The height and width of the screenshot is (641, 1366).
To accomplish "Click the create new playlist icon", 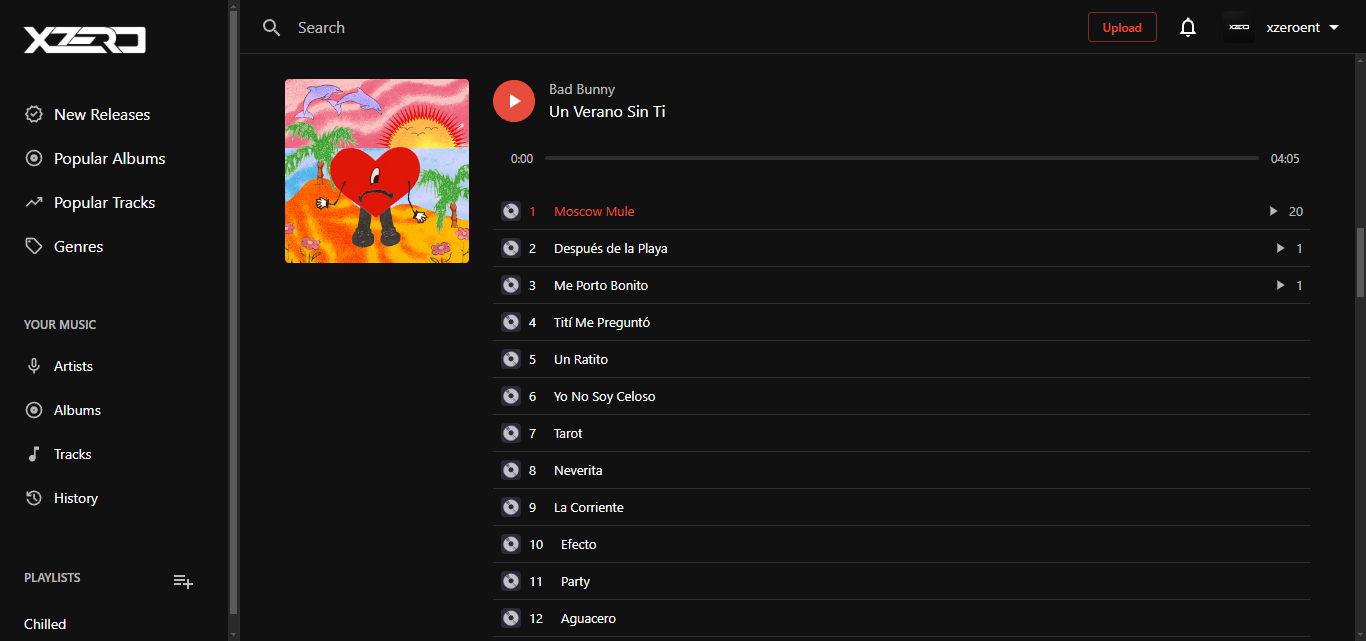I will (183, 581).
